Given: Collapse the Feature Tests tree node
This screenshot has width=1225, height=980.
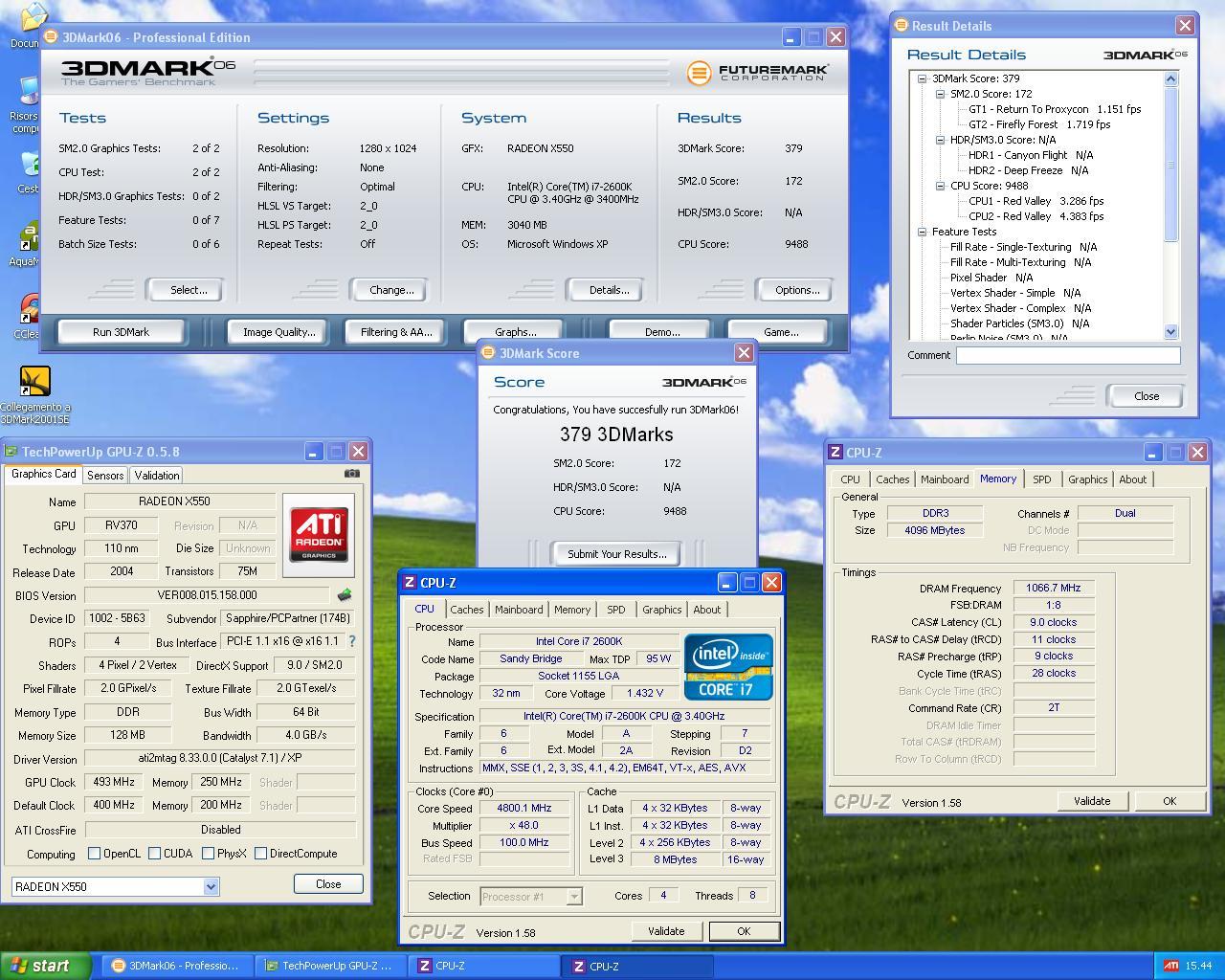Looking at the screenshot, I should [922, 232].
